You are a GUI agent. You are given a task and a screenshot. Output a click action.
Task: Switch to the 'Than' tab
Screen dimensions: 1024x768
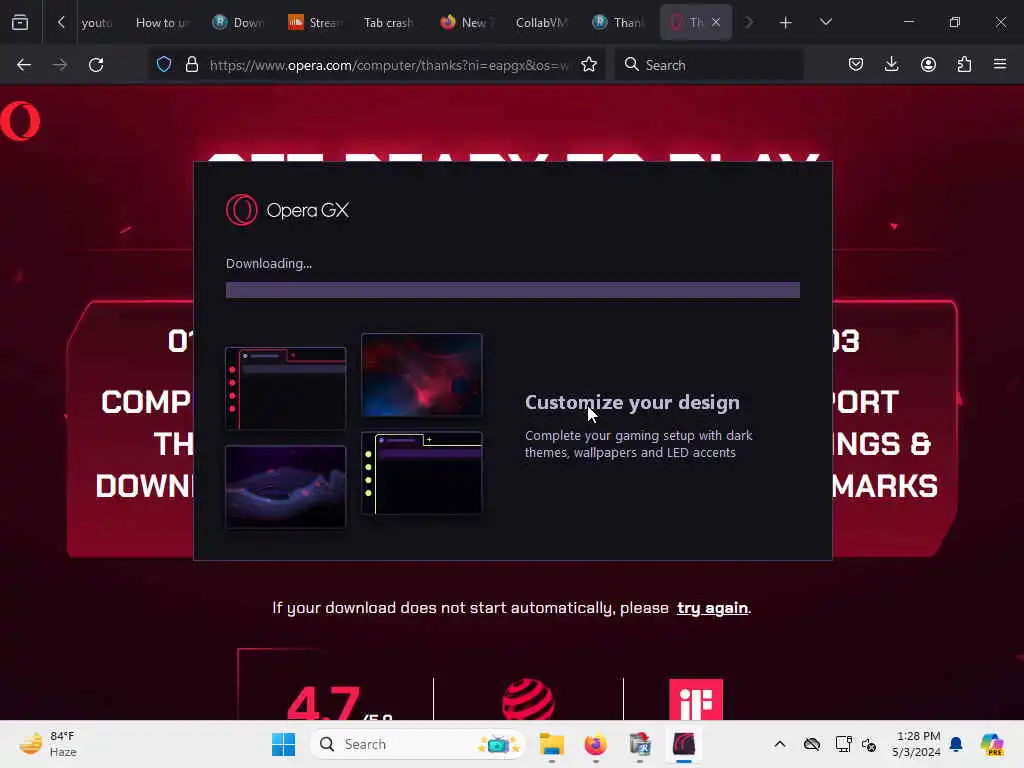(618, 23)
